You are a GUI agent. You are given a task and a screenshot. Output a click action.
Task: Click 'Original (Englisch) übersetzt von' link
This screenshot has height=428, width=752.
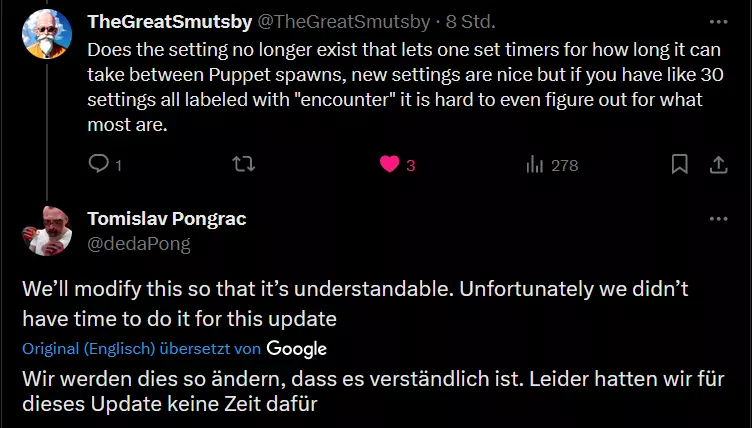(142, 348)
